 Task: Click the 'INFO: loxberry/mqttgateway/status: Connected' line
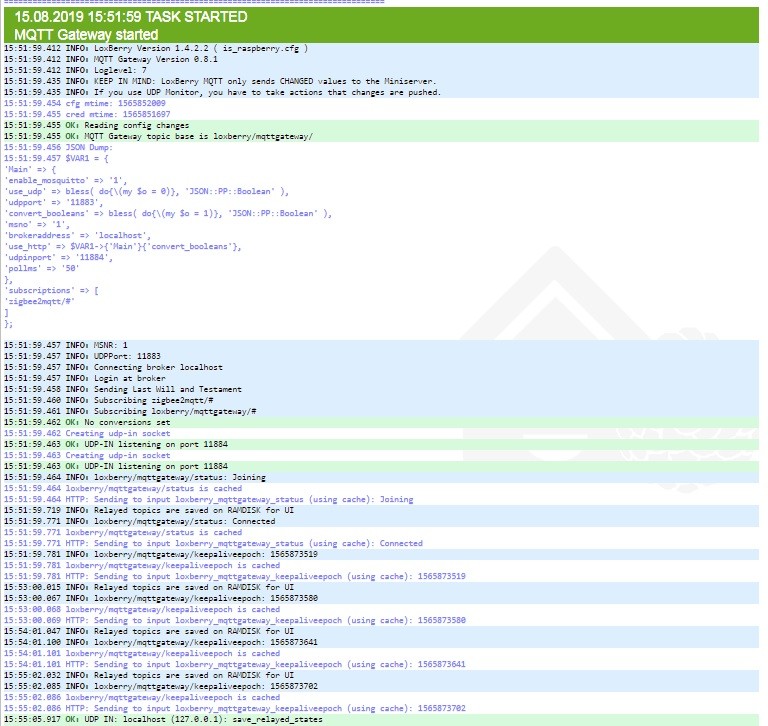coord(140,522)
